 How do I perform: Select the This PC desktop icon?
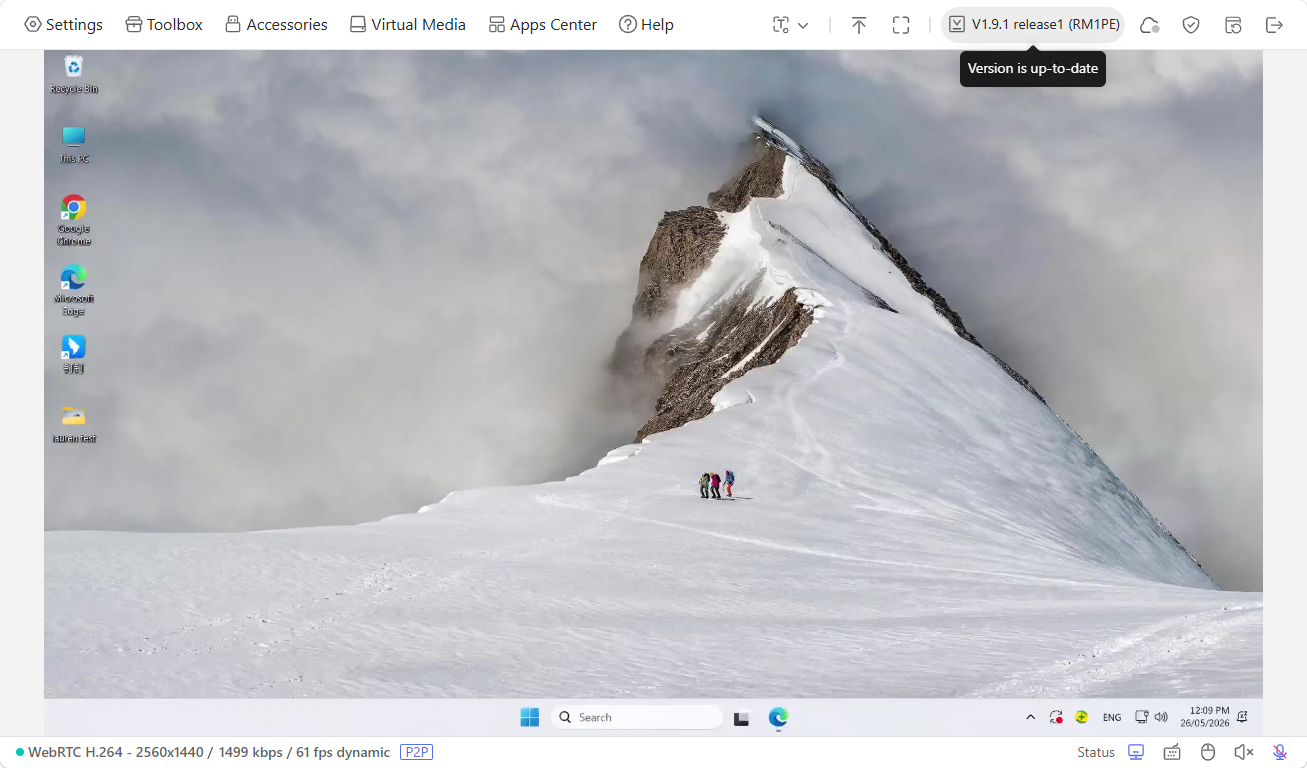[74, 145]
